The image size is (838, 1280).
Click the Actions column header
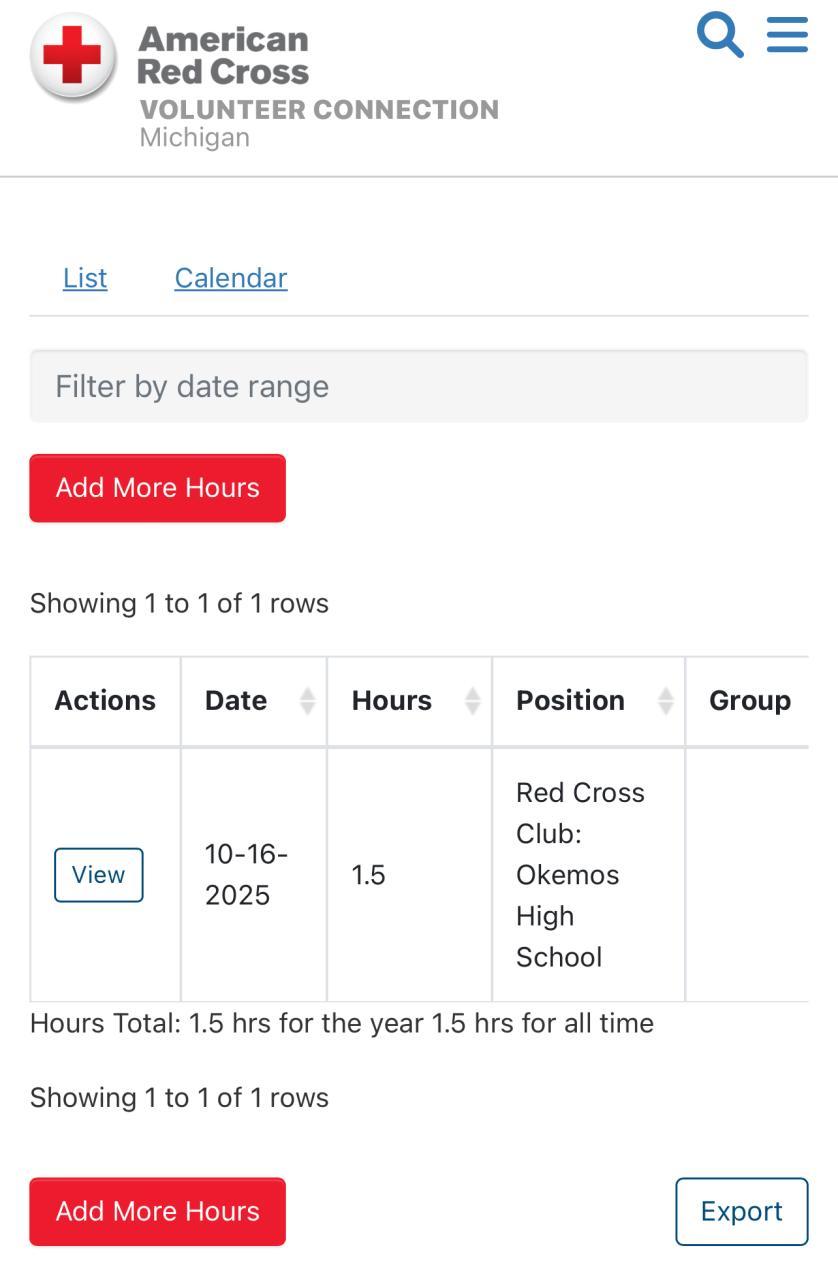point(105,701)
